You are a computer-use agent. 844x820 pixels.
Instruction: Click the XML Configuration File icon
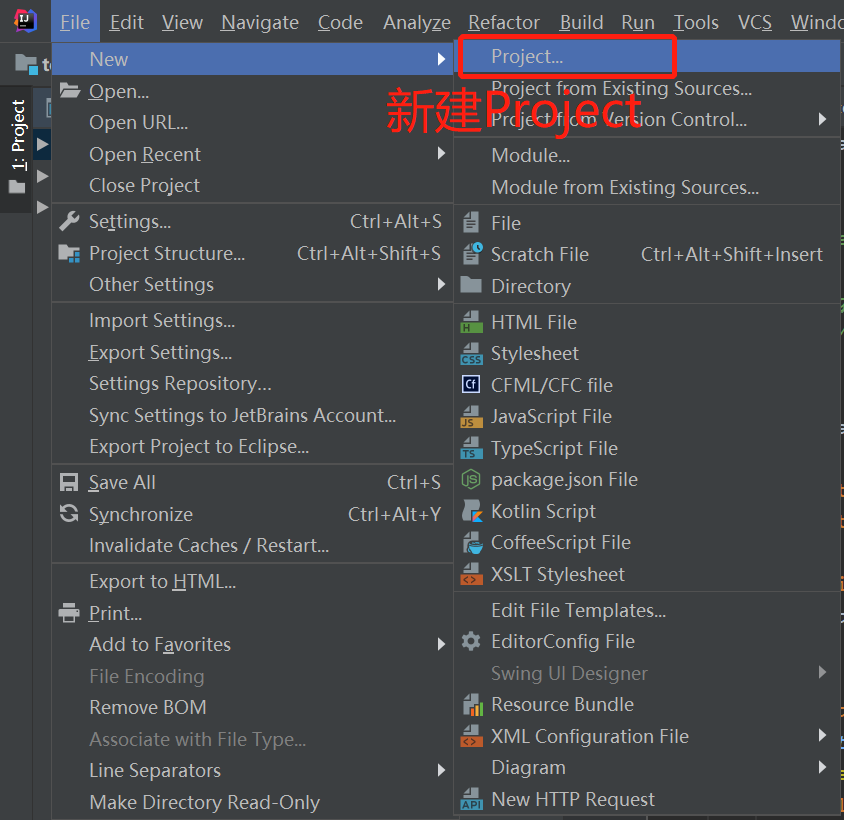tap(472, 735)
